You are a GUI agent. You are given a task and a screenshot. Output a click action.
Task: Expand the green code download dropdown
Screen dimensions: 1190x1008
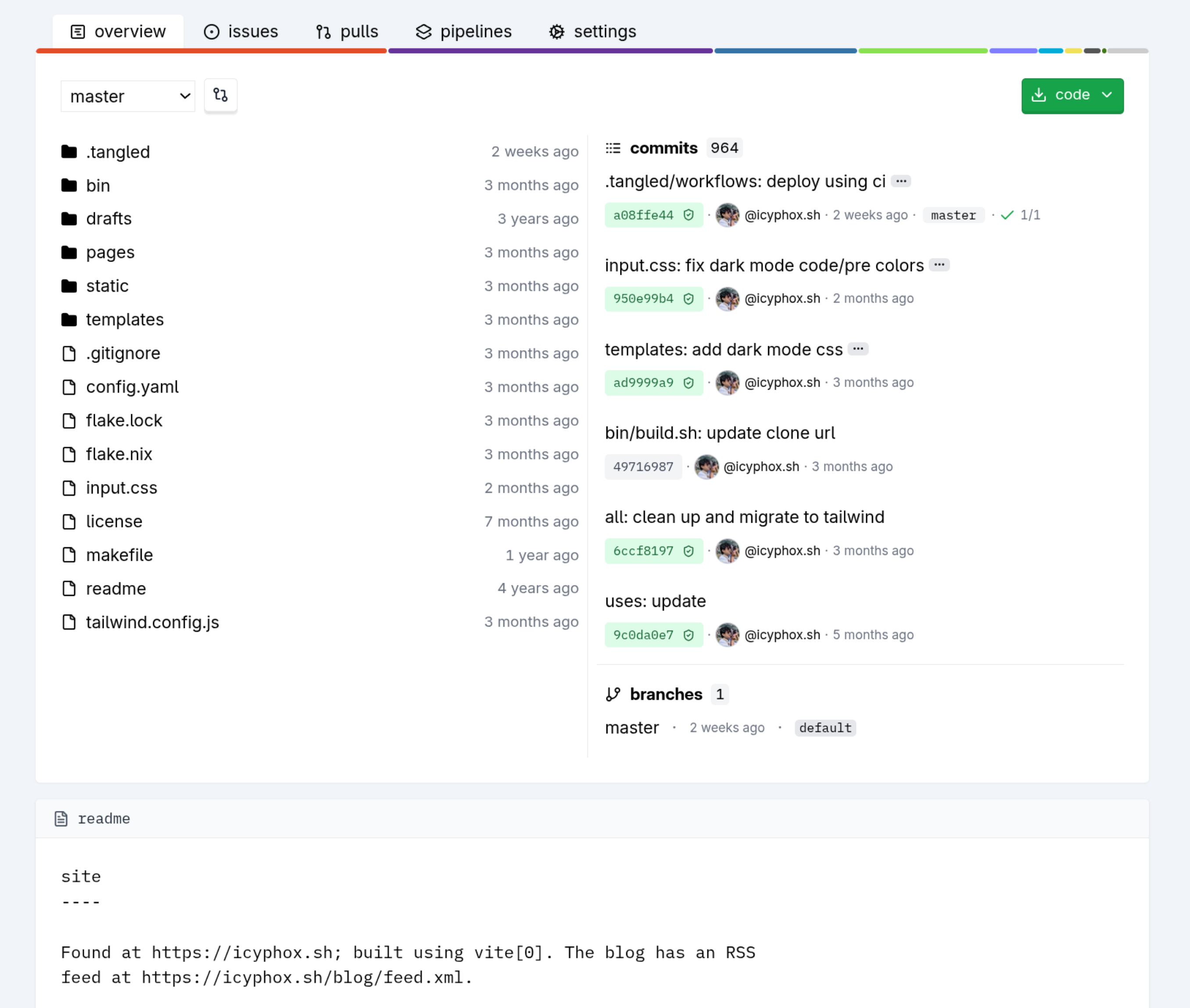pyautogui.click(x=1072, y=95)
